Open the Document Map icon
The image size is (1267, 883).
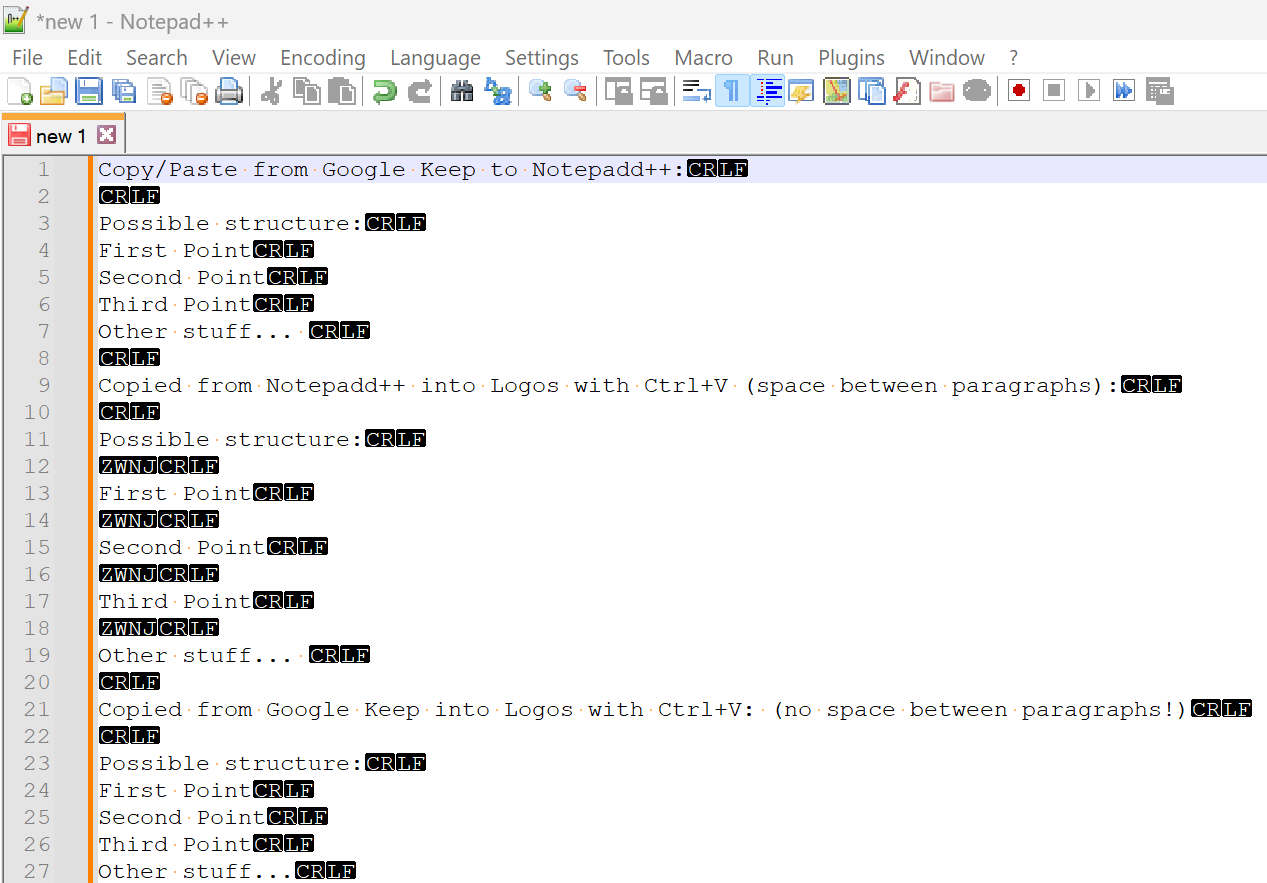(836, 92)
